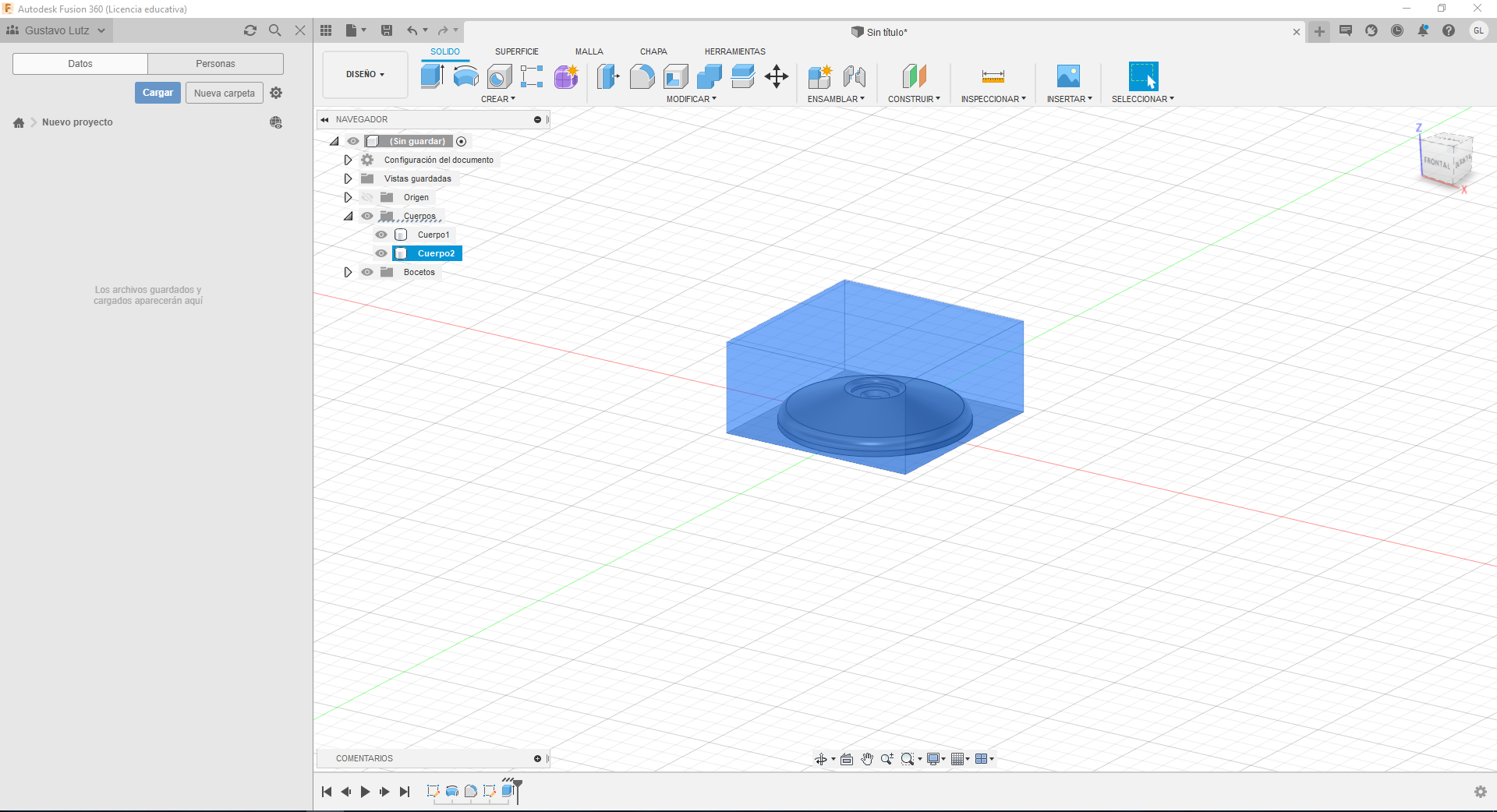Open the Gustavo Lutz team switcher

(56, 30)
